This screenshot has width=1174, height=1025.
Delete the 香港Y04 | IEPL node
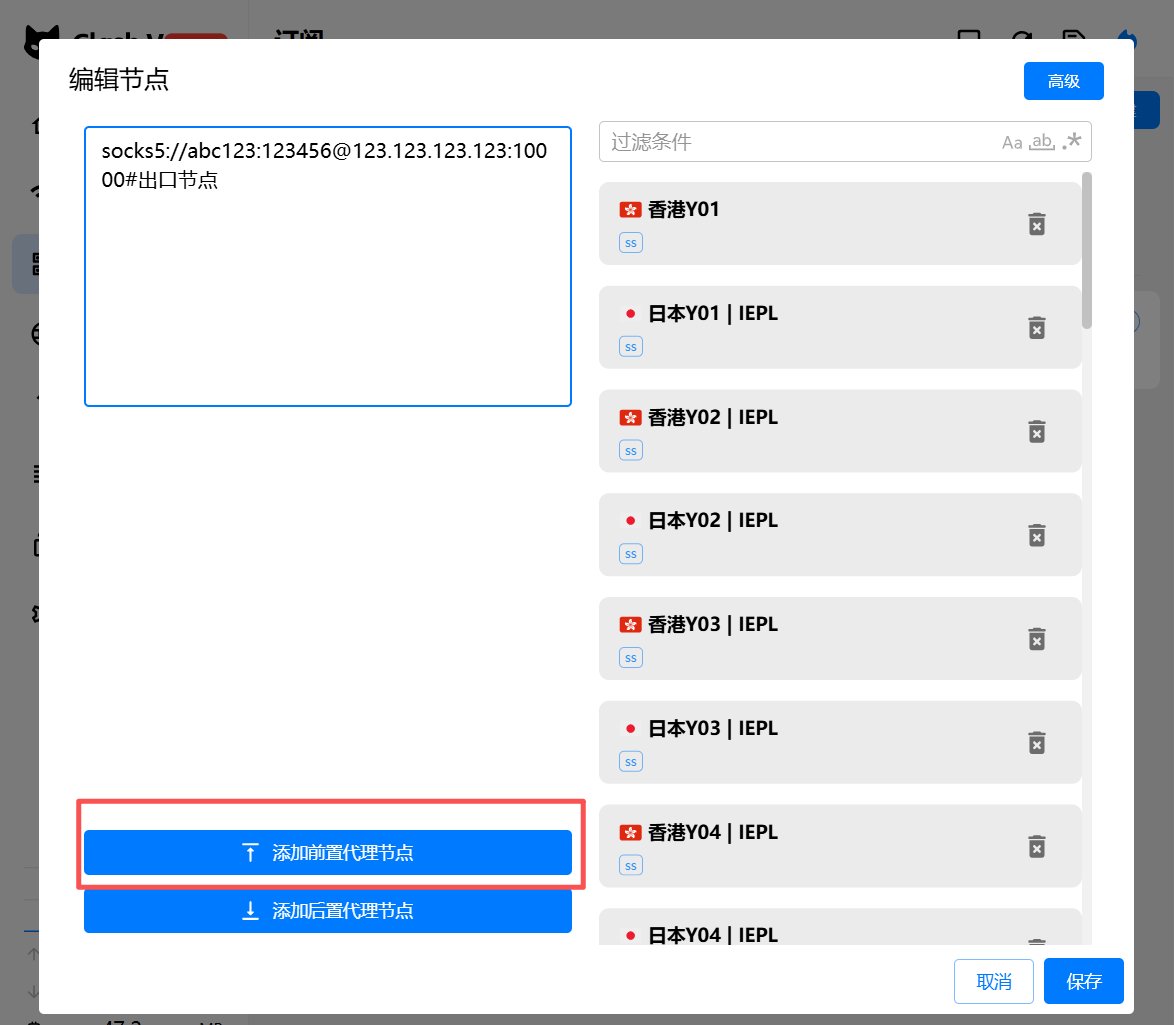click(1036, 848)
